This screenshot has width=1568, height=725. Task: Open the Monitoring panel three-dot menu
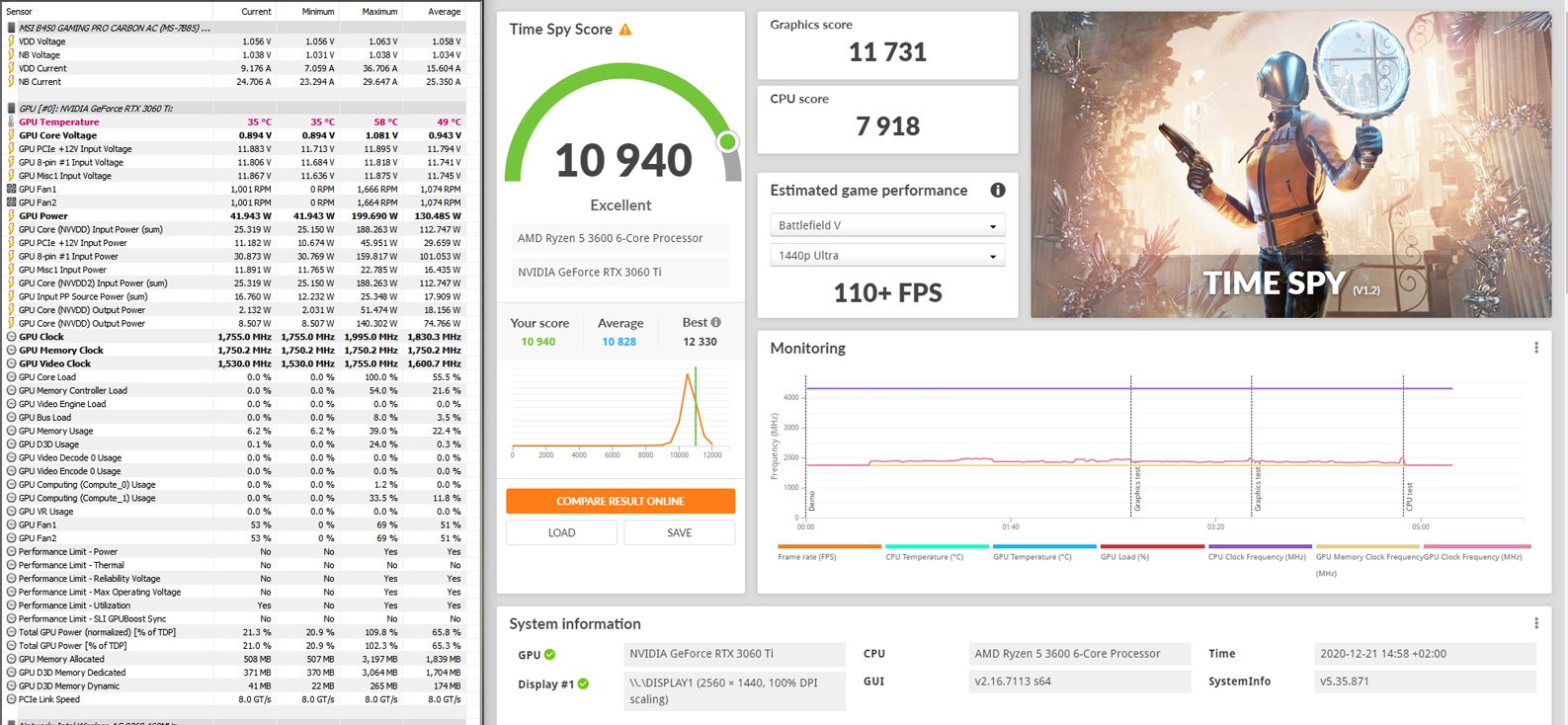click(1535, 348)
